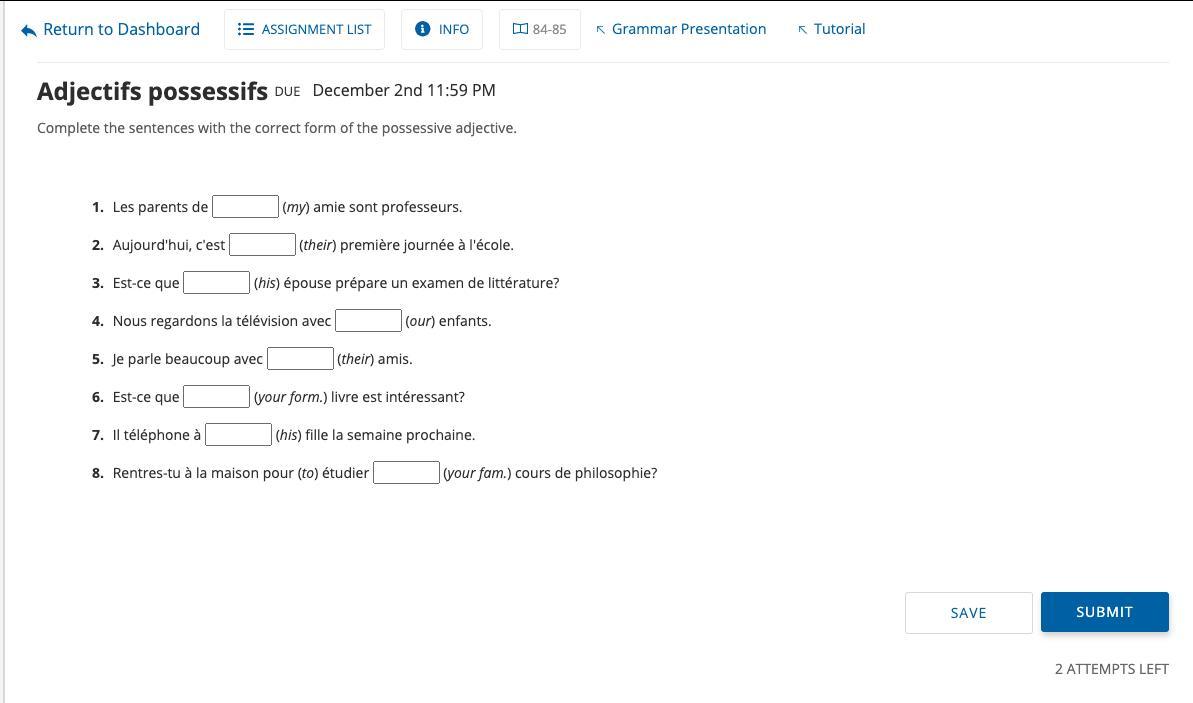
Task: Select the blank before (their) première journée
Action: [x=262, y=244]
